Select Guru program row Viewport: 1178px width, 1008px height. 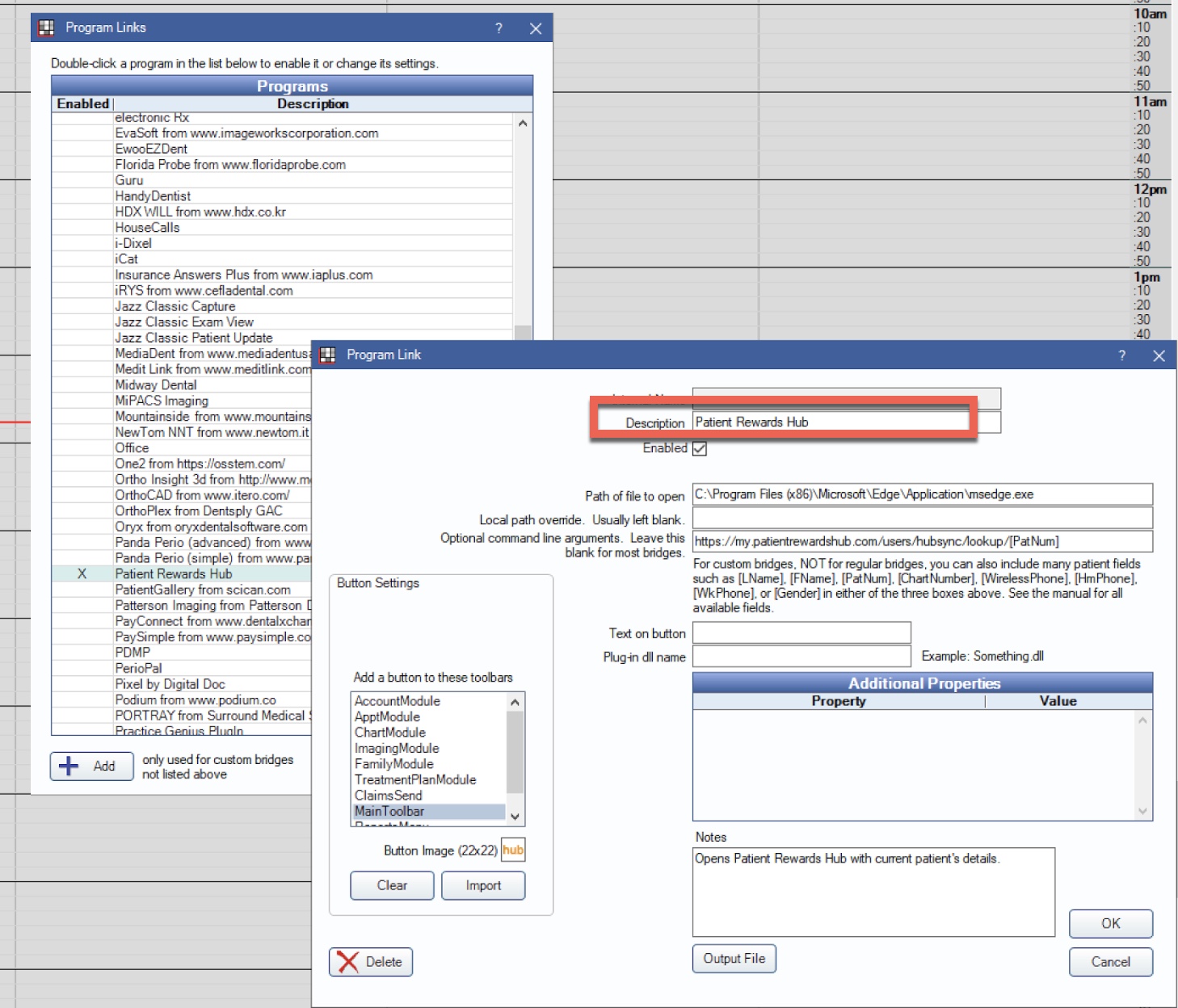click(282, 180)
